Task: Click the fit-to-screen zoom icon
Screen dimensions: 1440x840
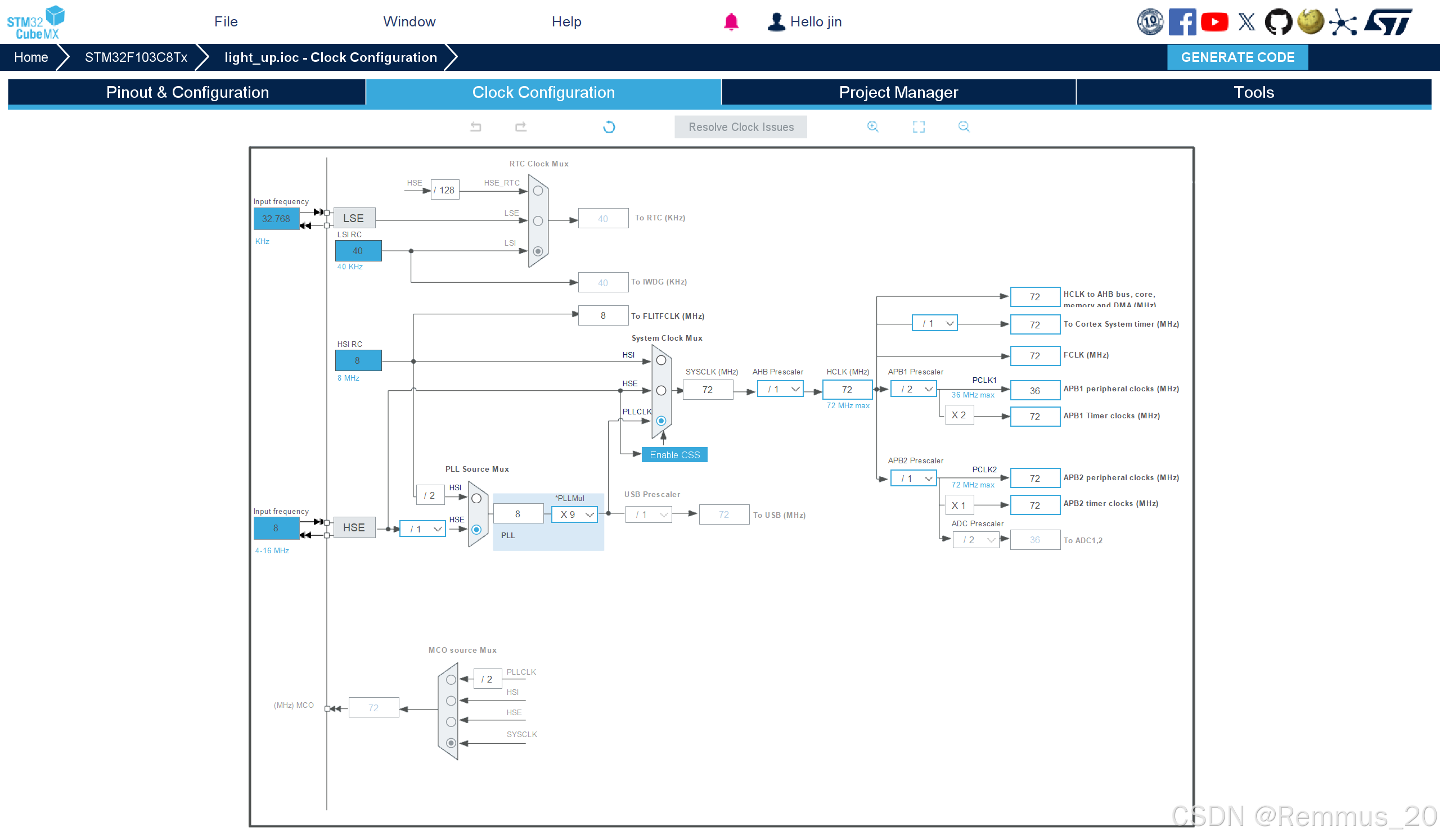Action: [x=919, y=127]
